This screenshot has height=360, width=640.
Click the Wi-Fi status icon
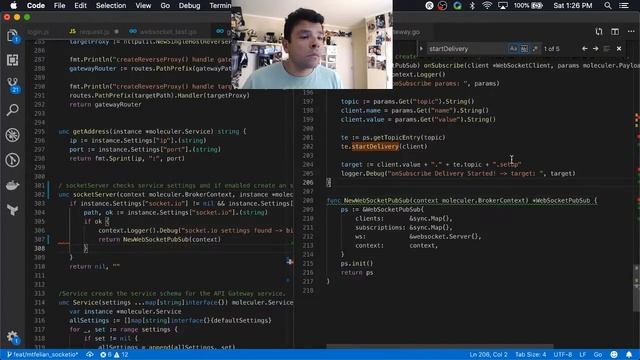point(487,5)
